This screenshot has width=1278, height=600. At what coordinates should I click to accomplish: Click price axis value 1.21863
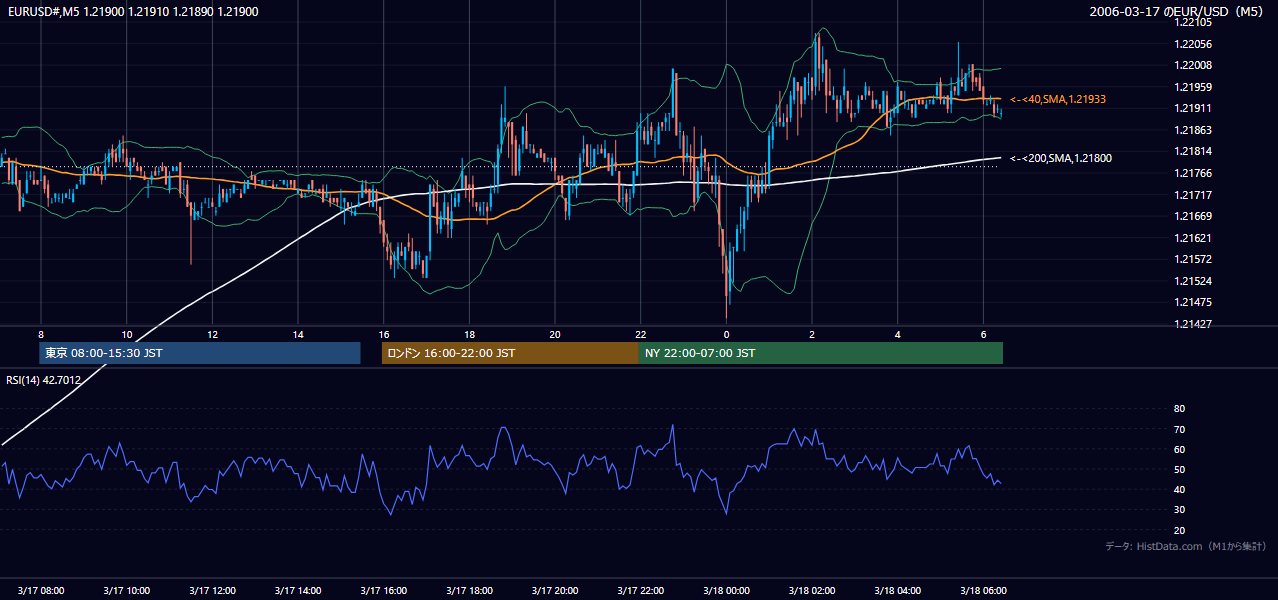[1193, 130]
